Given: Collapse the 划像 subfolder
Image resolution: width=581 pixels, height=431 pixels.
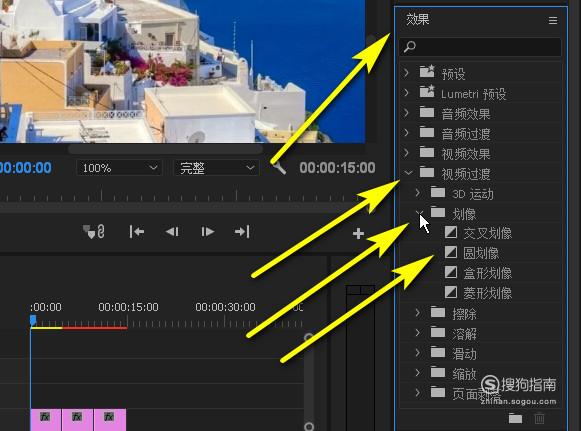Looking at the screenshot, I should click(x=419, y=212).
